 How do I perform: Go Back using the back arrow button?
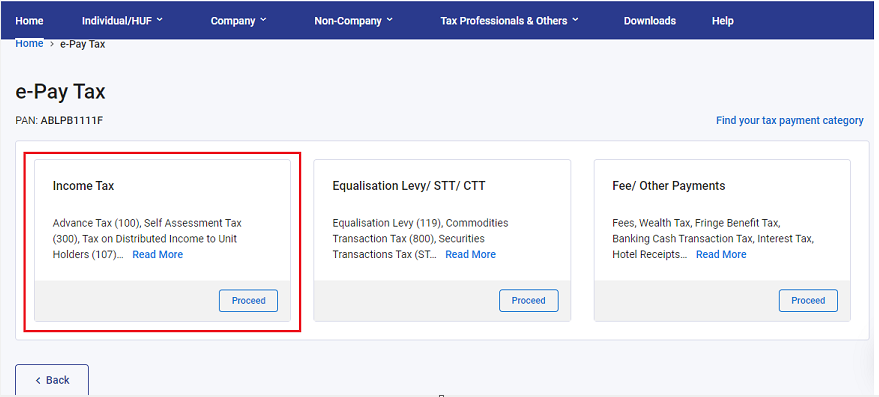(x=52, y=380)
